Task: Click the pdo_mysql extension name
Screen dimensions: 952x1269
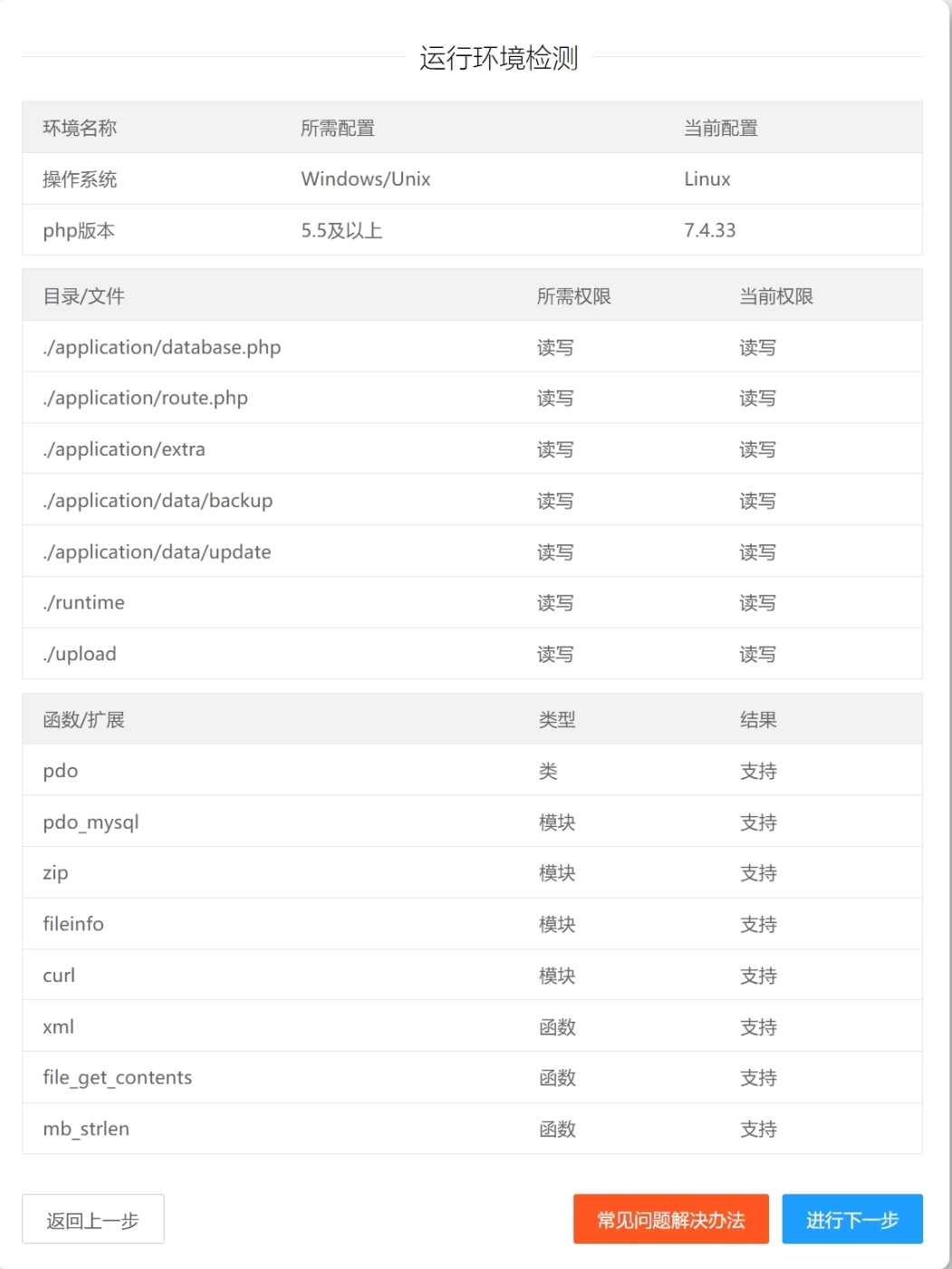Action: point(91,822)
